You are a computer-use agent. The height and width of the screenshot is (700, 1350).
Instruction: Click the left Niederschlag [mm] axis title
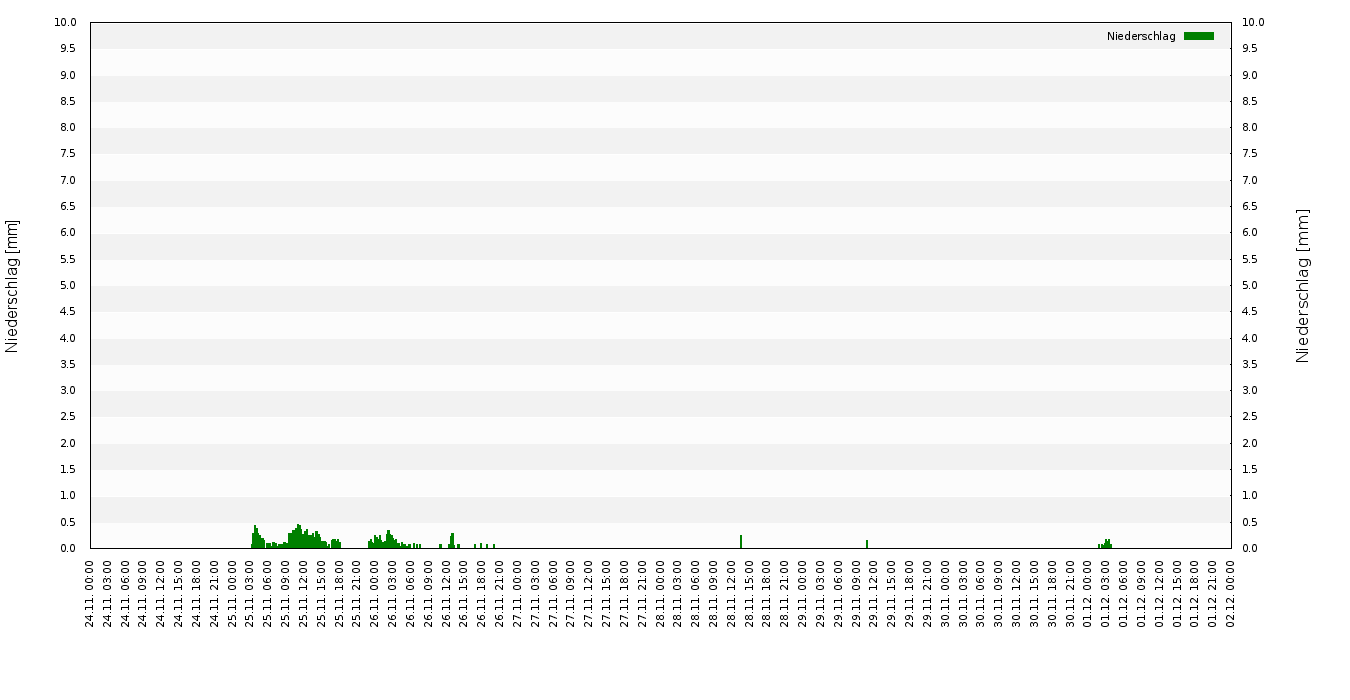pyautogui.click(x=12, y=286)
